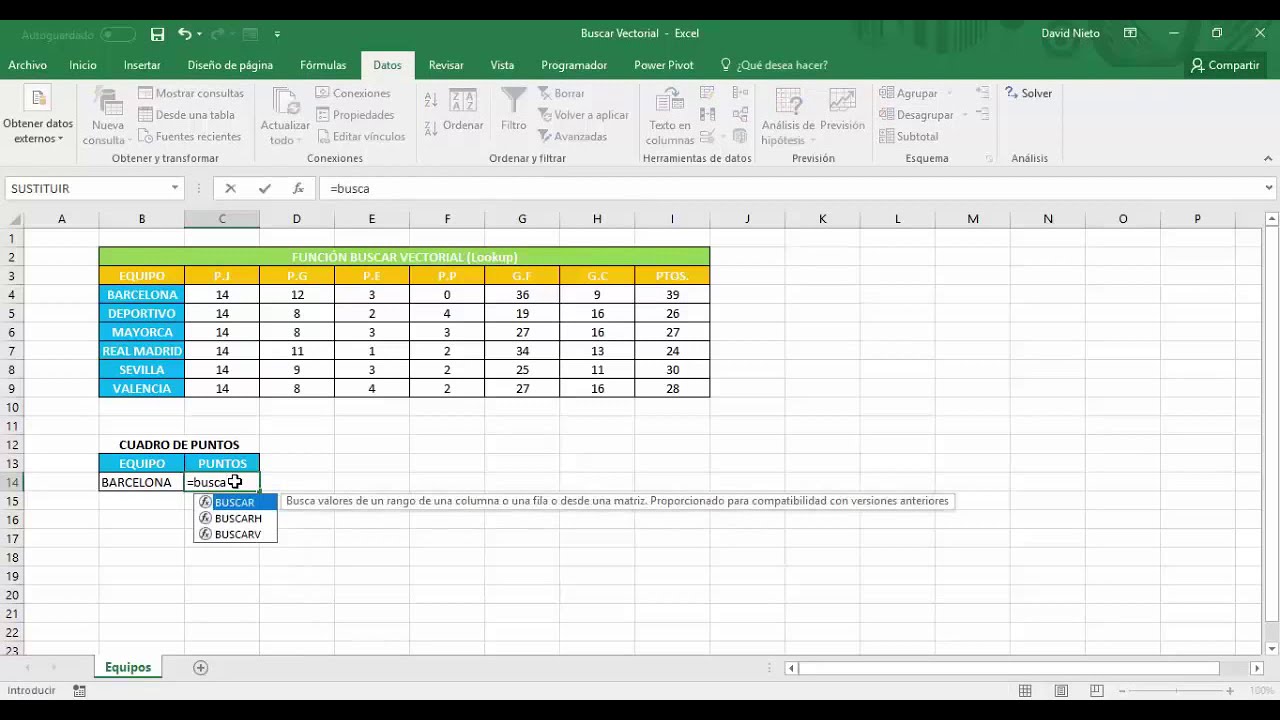This screenshot has width=1280, height=720.
Task: Click the zoom slider in status bar
Action: [1177, 691]
